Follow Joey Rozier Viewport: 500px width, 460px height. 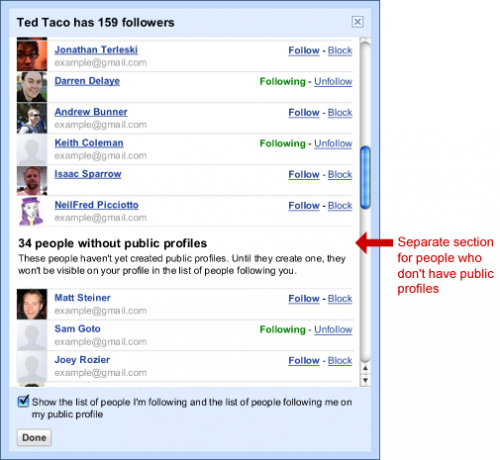[304, 361]
